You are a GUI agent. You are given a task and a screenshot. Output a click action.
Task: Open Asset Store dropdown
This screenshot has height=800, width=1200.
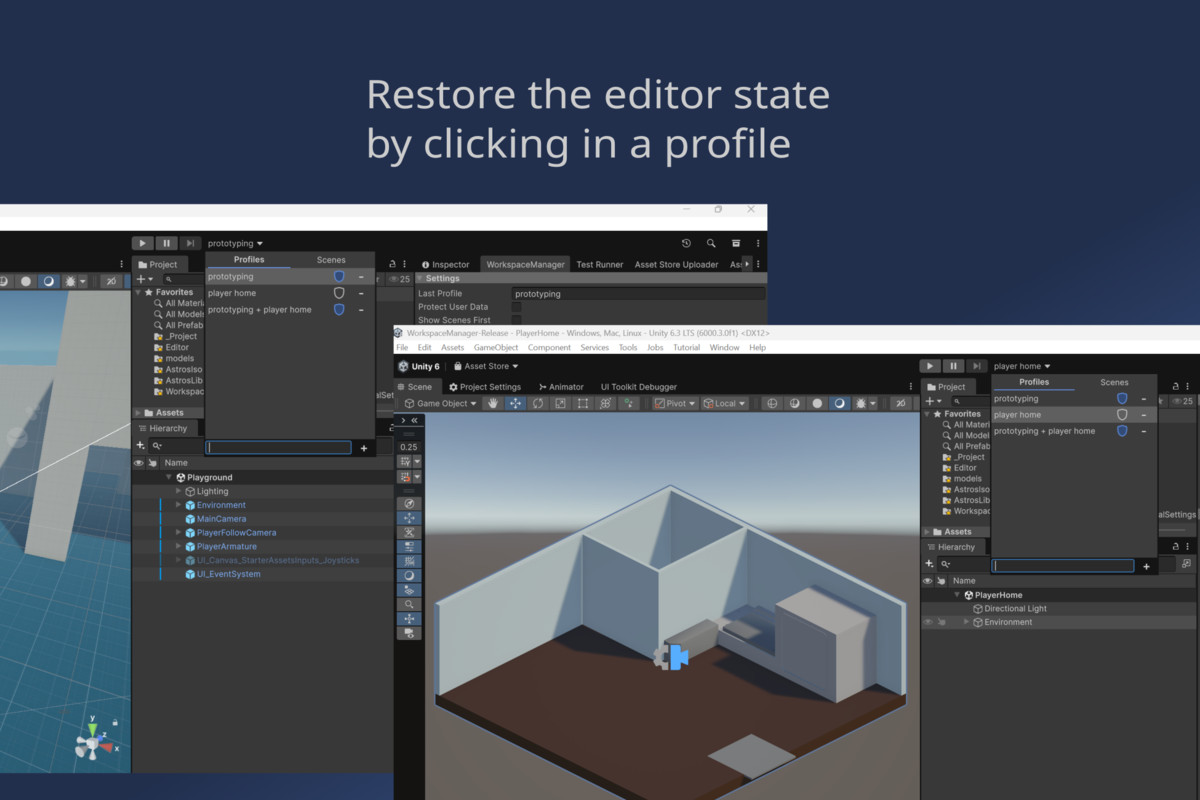(485, 366)
